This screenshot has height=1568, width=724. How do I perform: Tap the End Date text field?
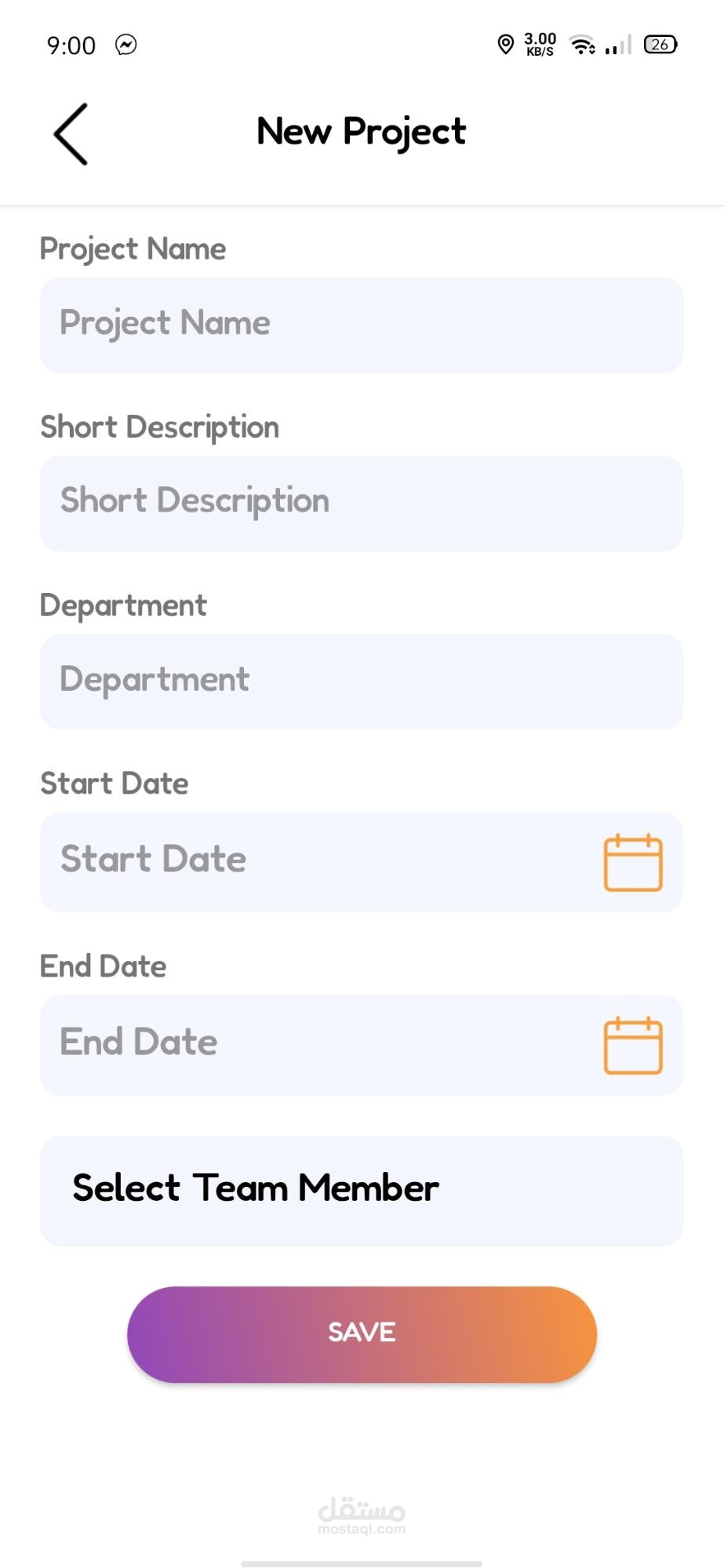pyautogui.click(x=314, y=1045)
